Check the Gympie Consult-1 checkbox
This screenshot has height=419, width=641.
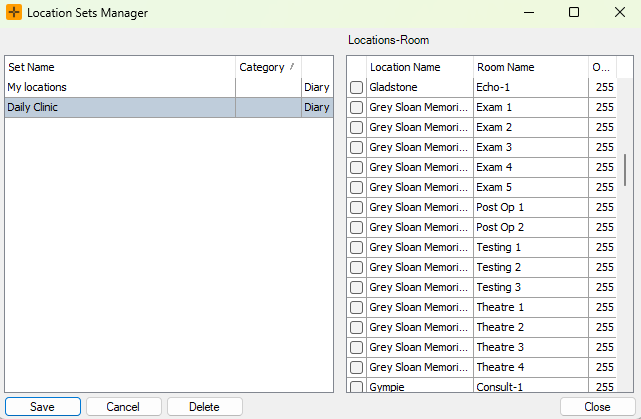click(356, 387)
